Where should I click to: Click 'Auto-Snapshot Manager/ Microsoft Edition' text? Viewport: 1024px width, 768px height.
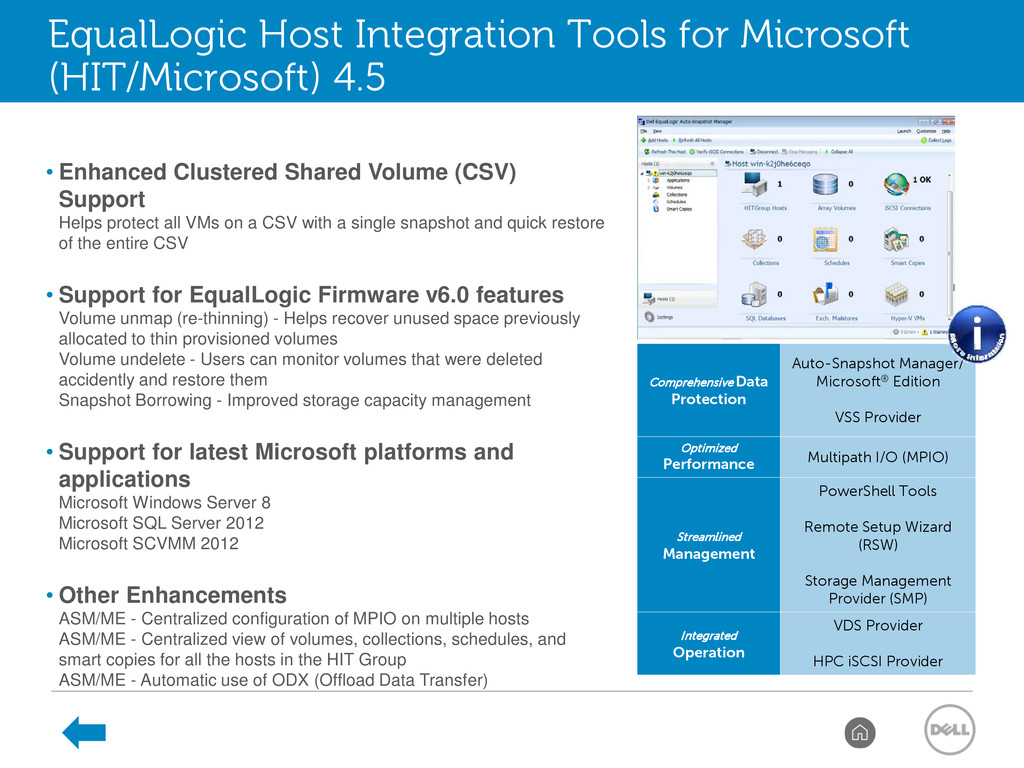pos(878,372)
